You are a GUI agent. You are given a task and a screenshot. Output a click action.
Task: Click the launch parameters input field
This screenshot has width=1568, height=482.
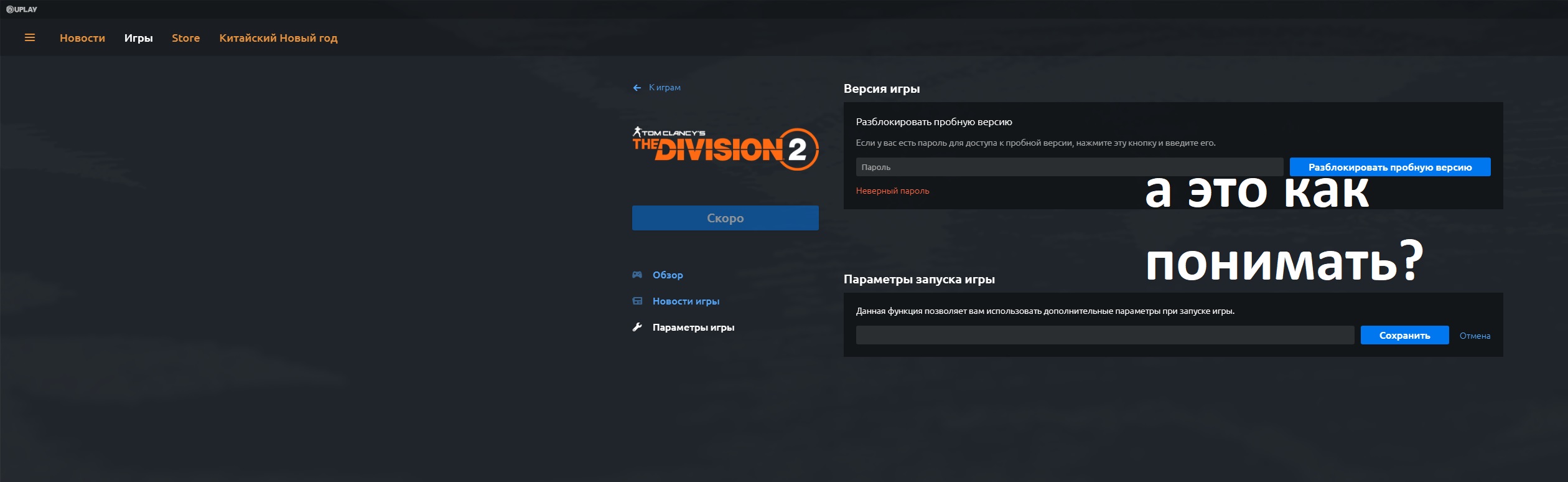coord(1104,335)
